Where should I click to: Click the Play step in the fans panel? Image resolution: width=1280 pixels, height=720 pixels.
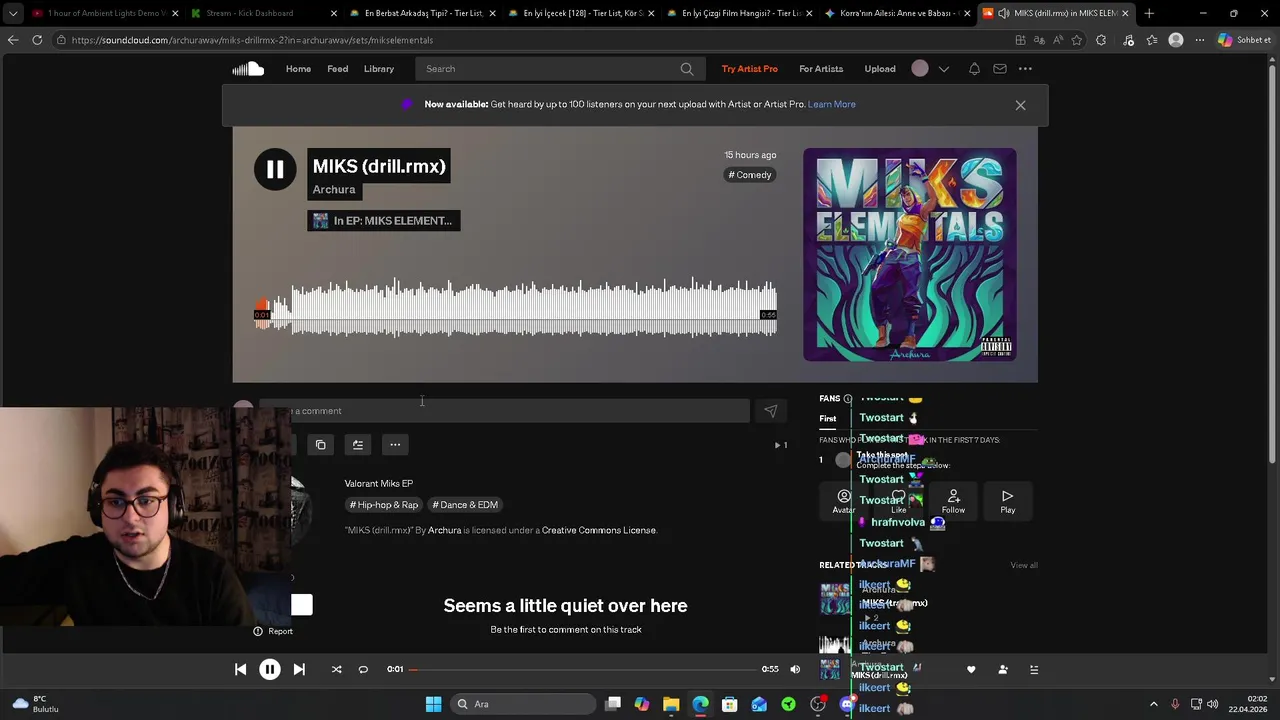coord(1007,501)
